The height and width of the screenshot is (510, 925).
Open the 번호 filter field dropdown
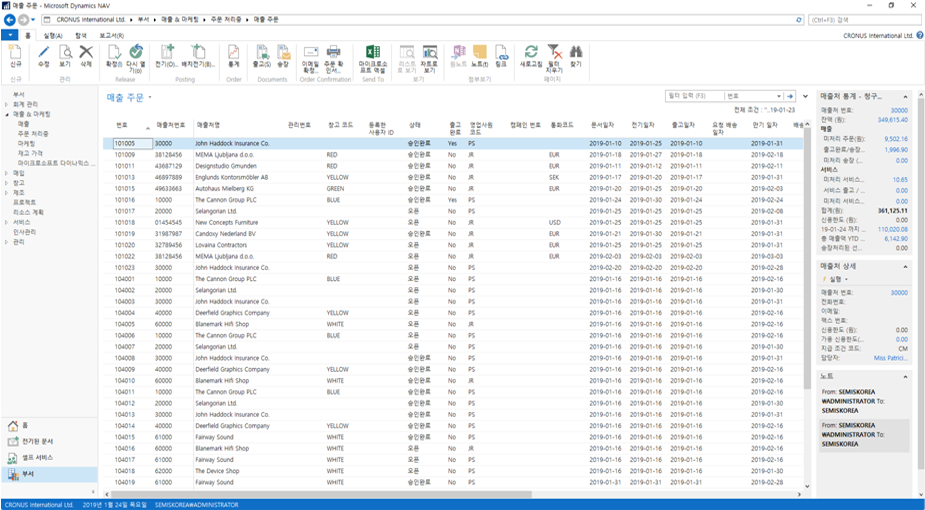[x=779, y=96]
